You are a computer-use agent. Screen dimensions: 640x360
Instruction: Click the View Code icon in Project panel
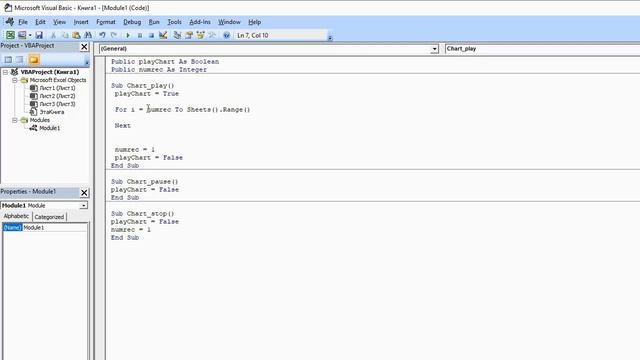tap(8, 60)
